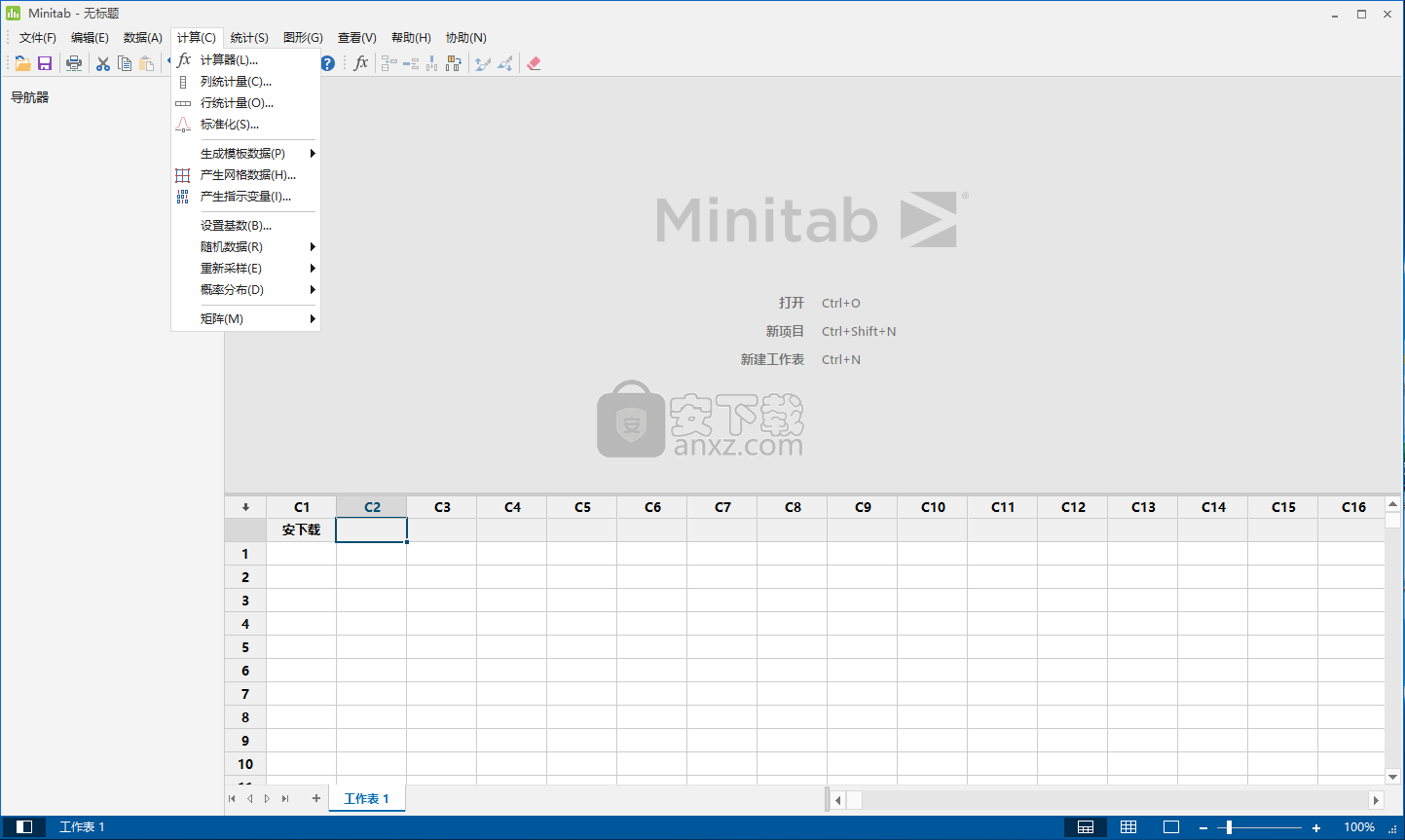Open the 文件(F) menu
The width and height of the screenshot is (1405, 840).
point(38,38)
